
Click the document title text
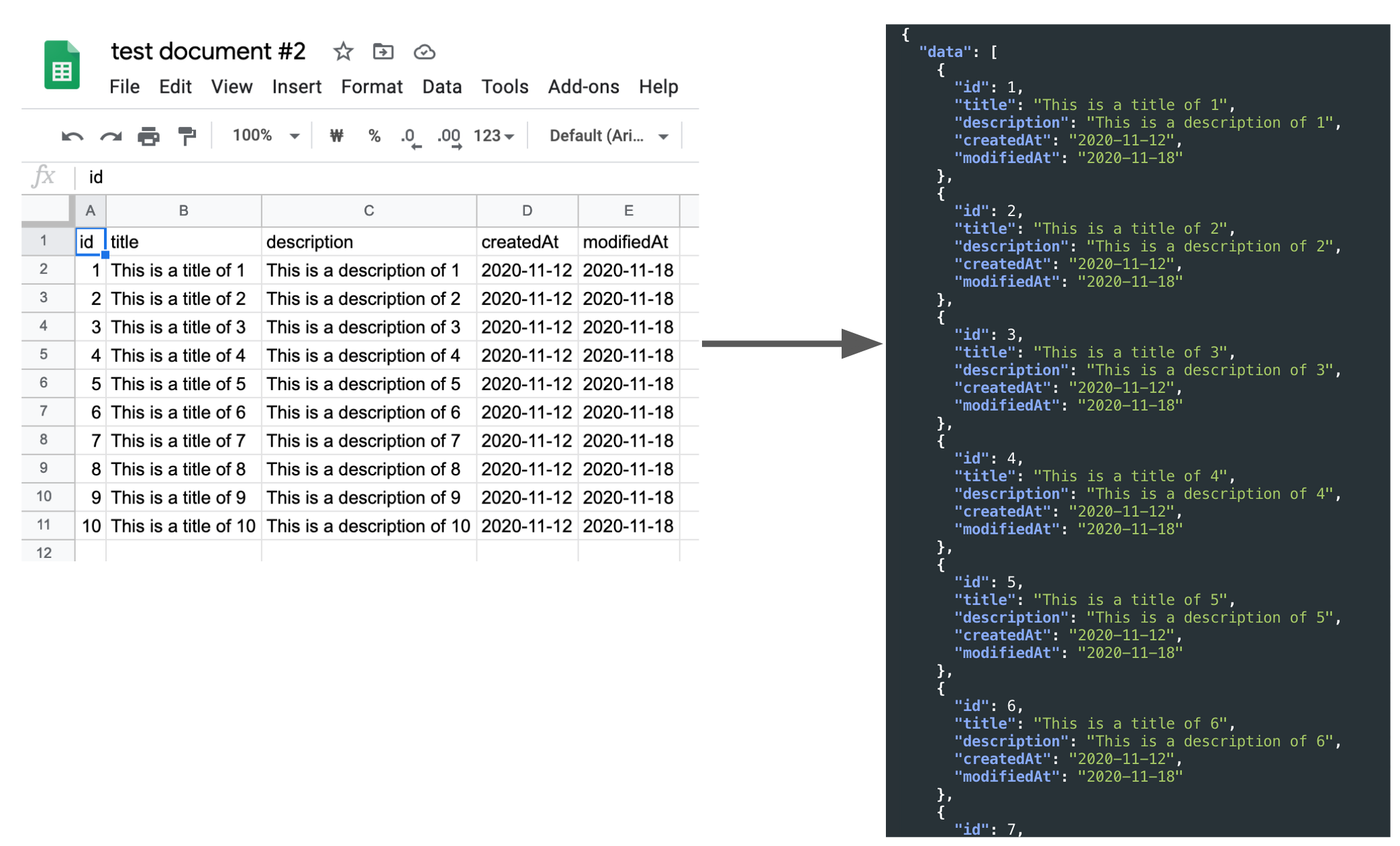click(x=208, y=52)
